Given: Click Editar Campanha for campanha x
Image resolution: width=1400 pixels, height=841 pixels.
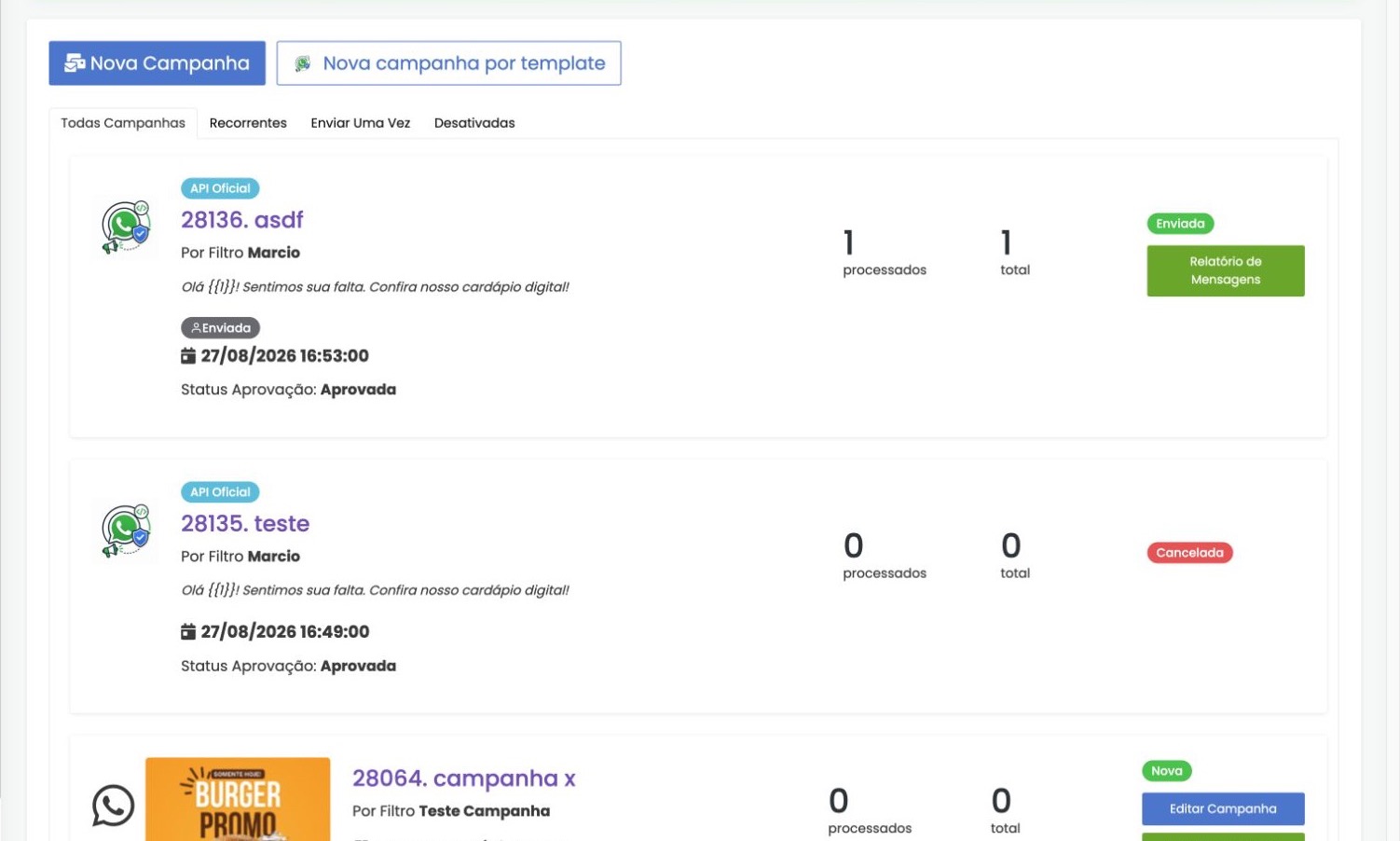Looking at the screenshot, I should (x=1223, y=808).
